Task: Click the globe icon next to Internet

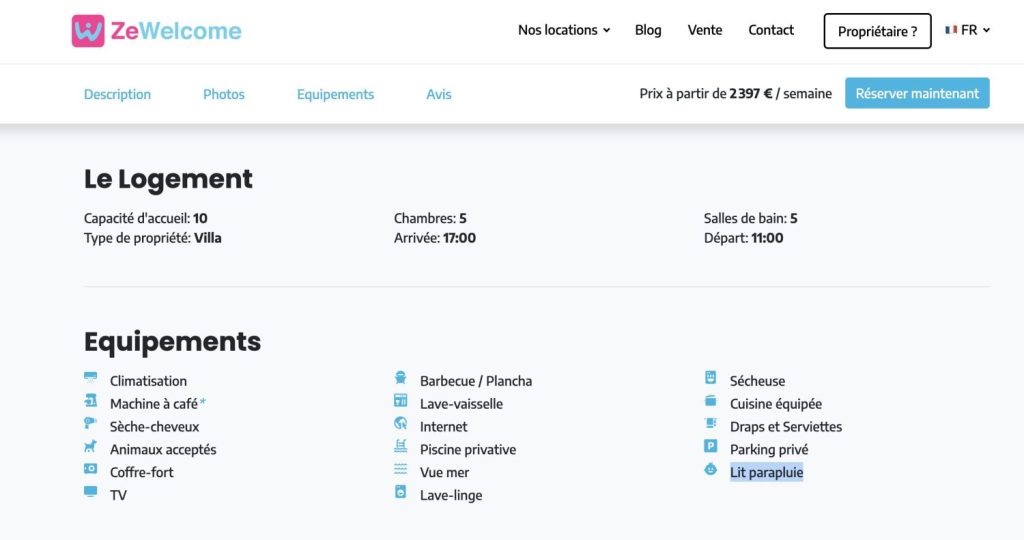Action: [400, 423]
